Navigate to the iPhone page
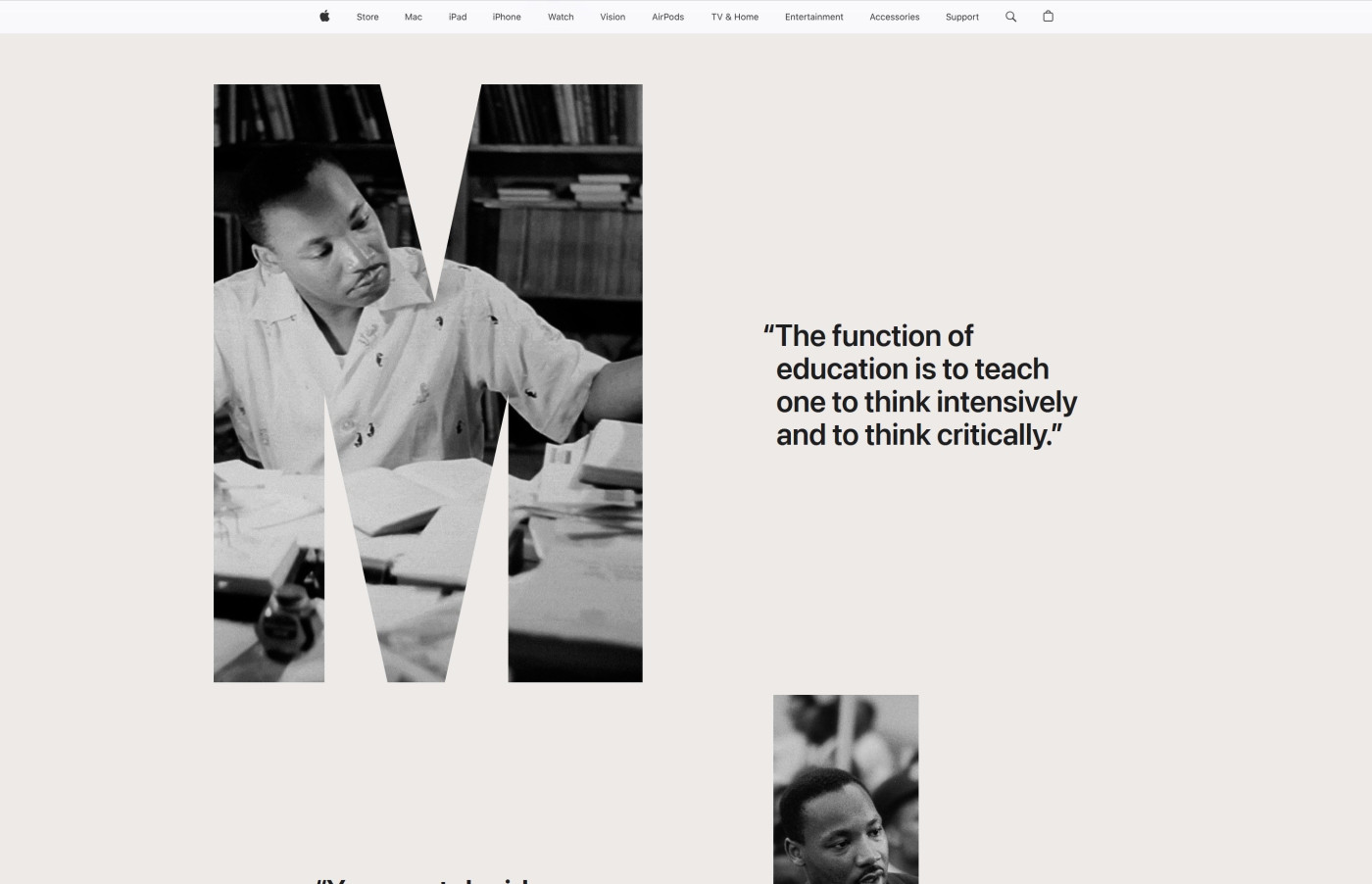This screenshot has height=884, width=1372. click(x=507, y=17)
